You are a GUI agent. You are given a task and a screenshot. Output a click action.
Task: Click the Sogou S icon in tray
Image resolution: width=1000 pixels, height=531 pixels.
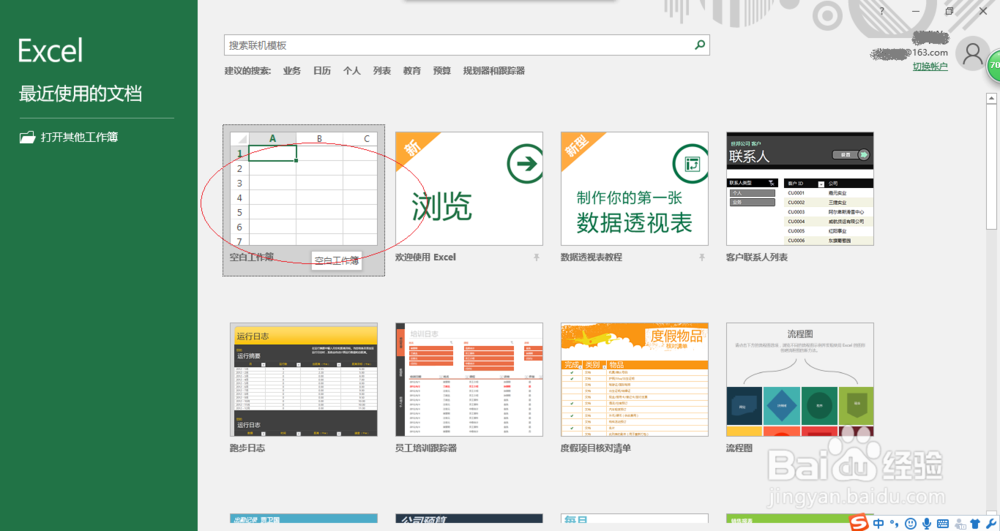859,523
